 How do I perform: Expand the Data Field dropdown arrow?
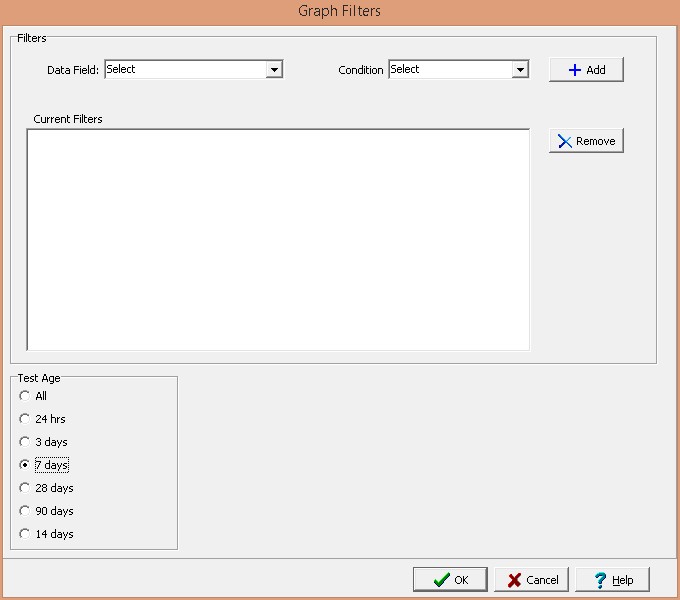(x=274, y=70)
